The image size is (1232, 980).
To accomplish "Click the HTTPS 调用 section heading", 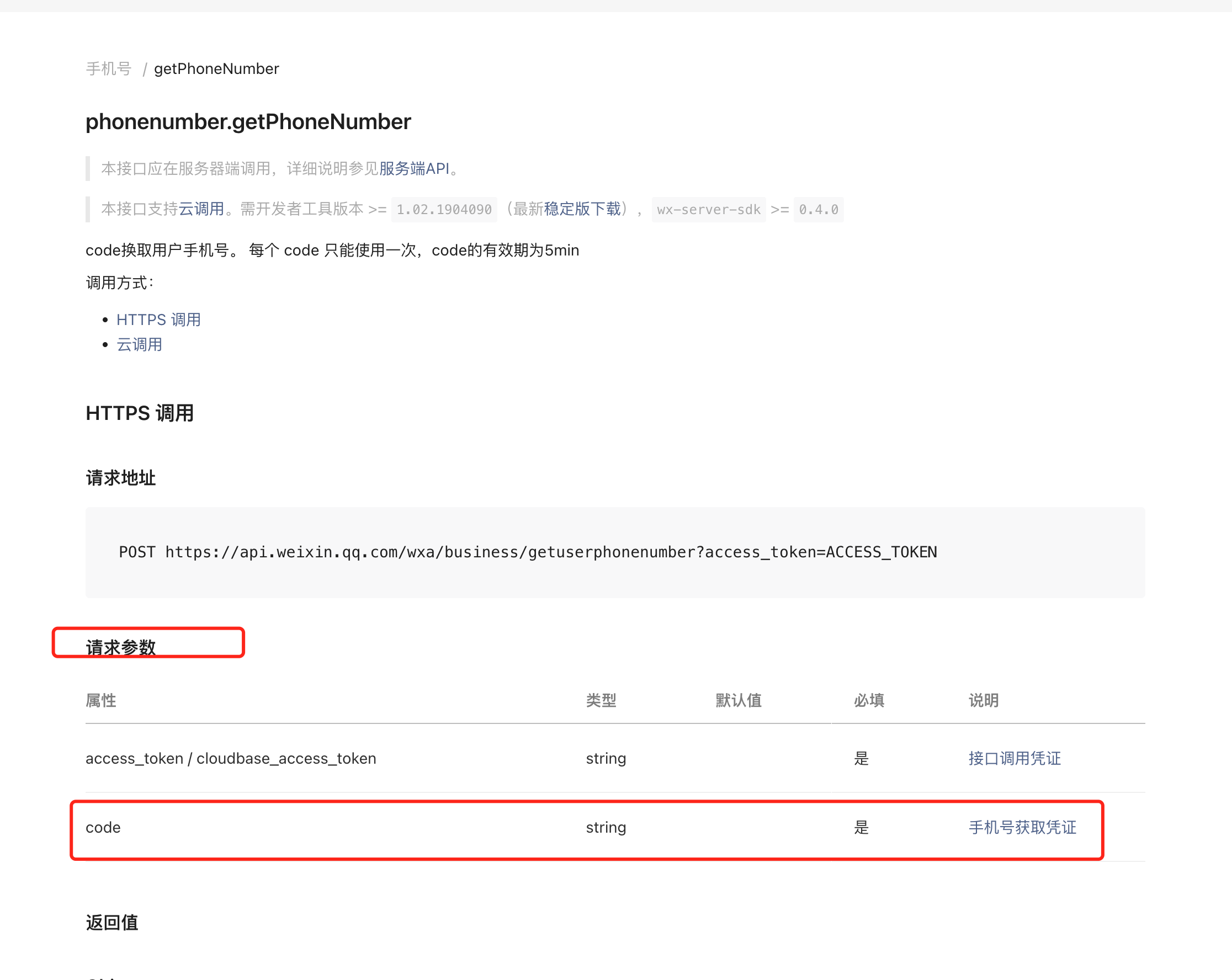I will coord(140,413).
